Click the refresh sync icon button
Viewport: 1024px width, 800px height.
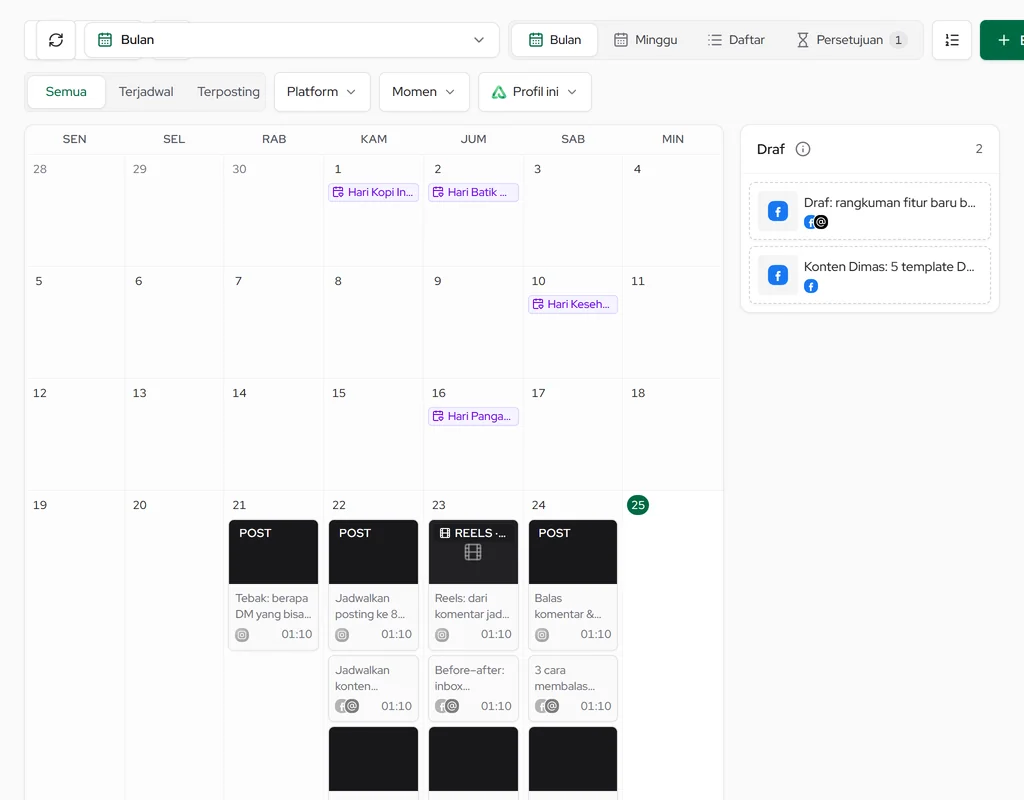(56, 40)
